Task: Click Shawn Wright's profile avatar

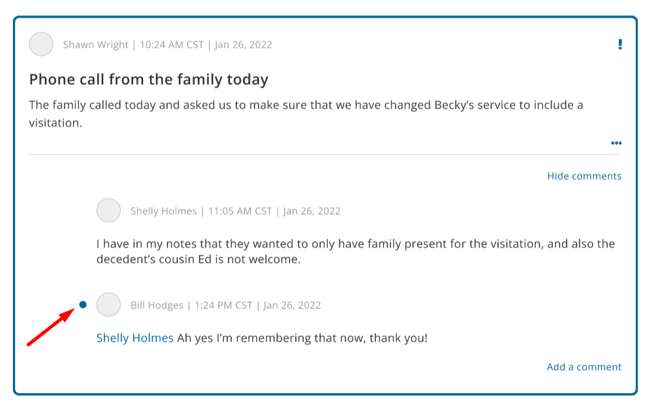Action: pyautogui.click(x=41, y=44)
